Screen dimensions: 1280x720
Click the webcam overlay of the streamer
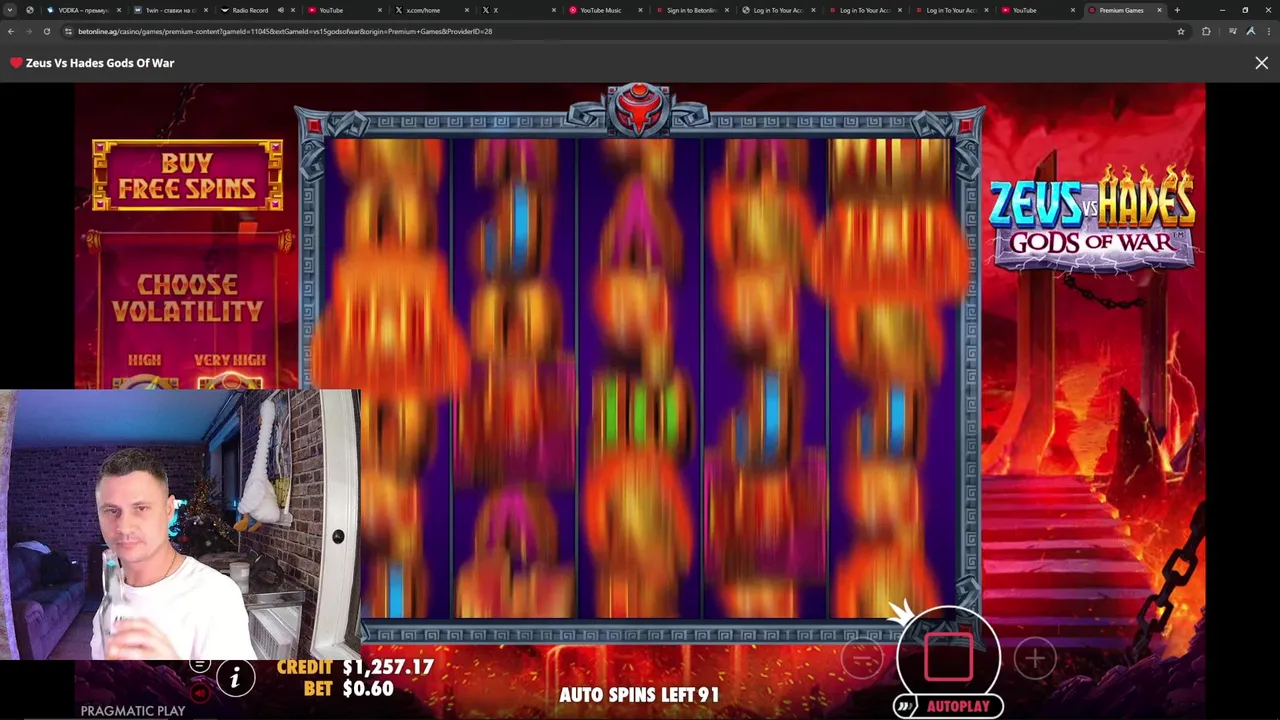180,524
